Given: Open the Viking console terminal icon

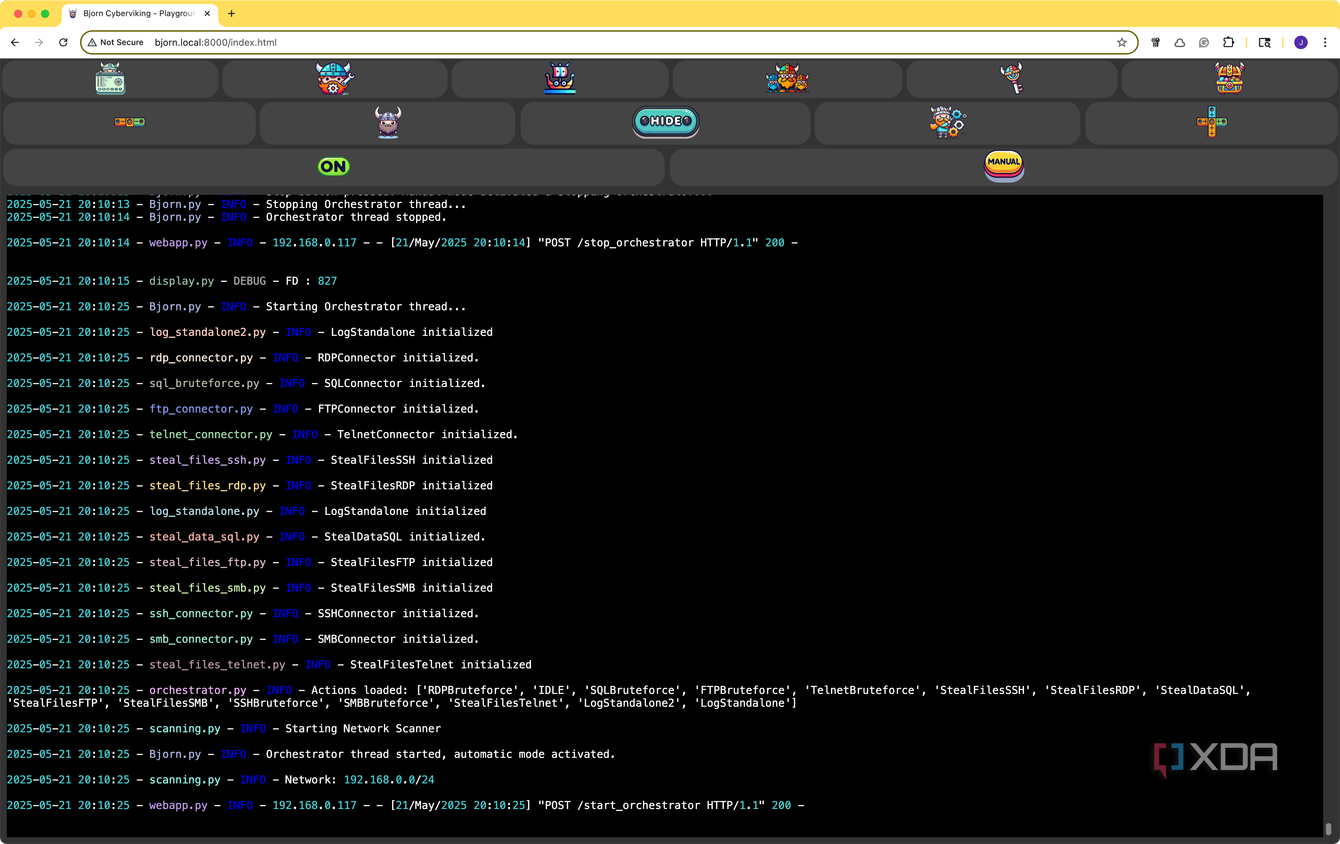Looking at the screenshot, I should coord(110,79).
